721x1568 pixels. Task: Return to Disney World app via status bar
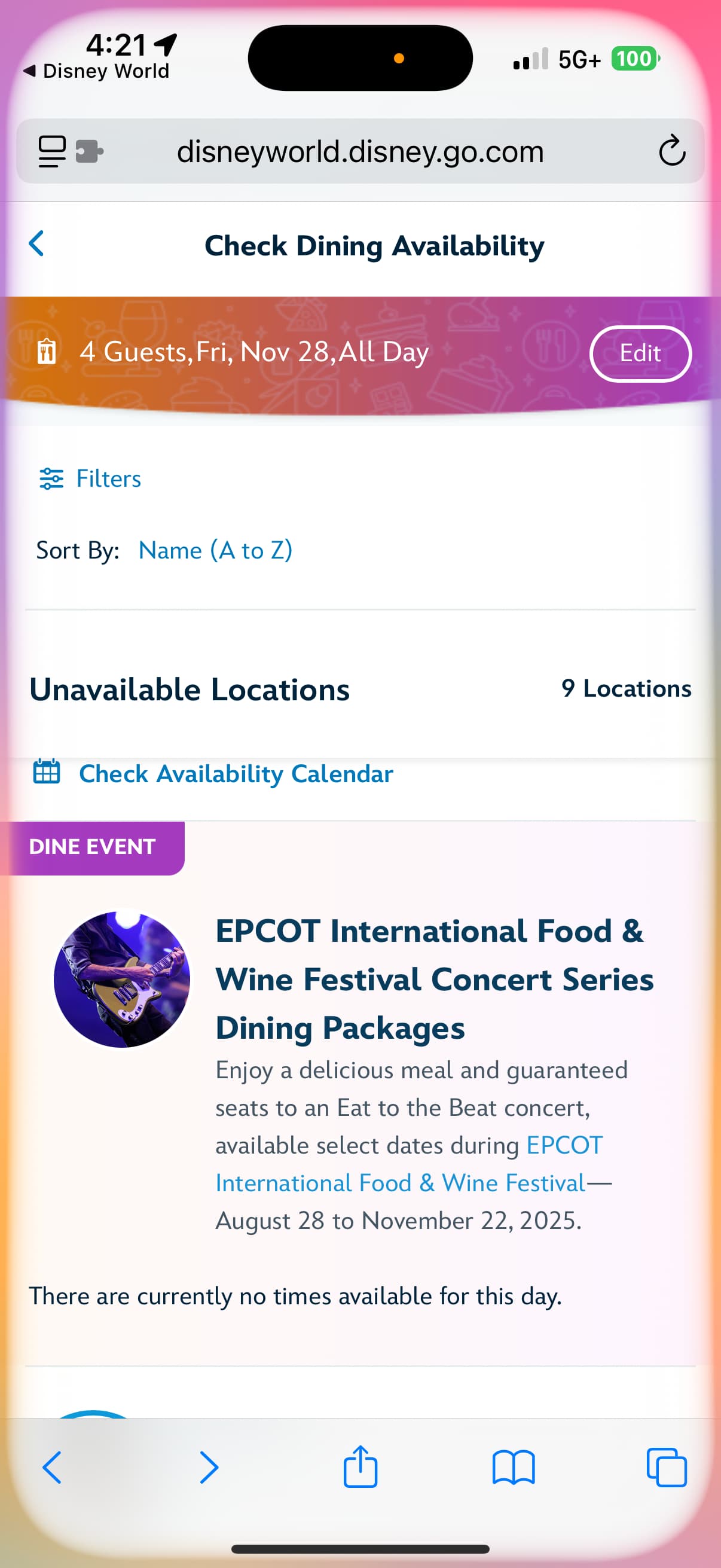[x=97, y=71]
